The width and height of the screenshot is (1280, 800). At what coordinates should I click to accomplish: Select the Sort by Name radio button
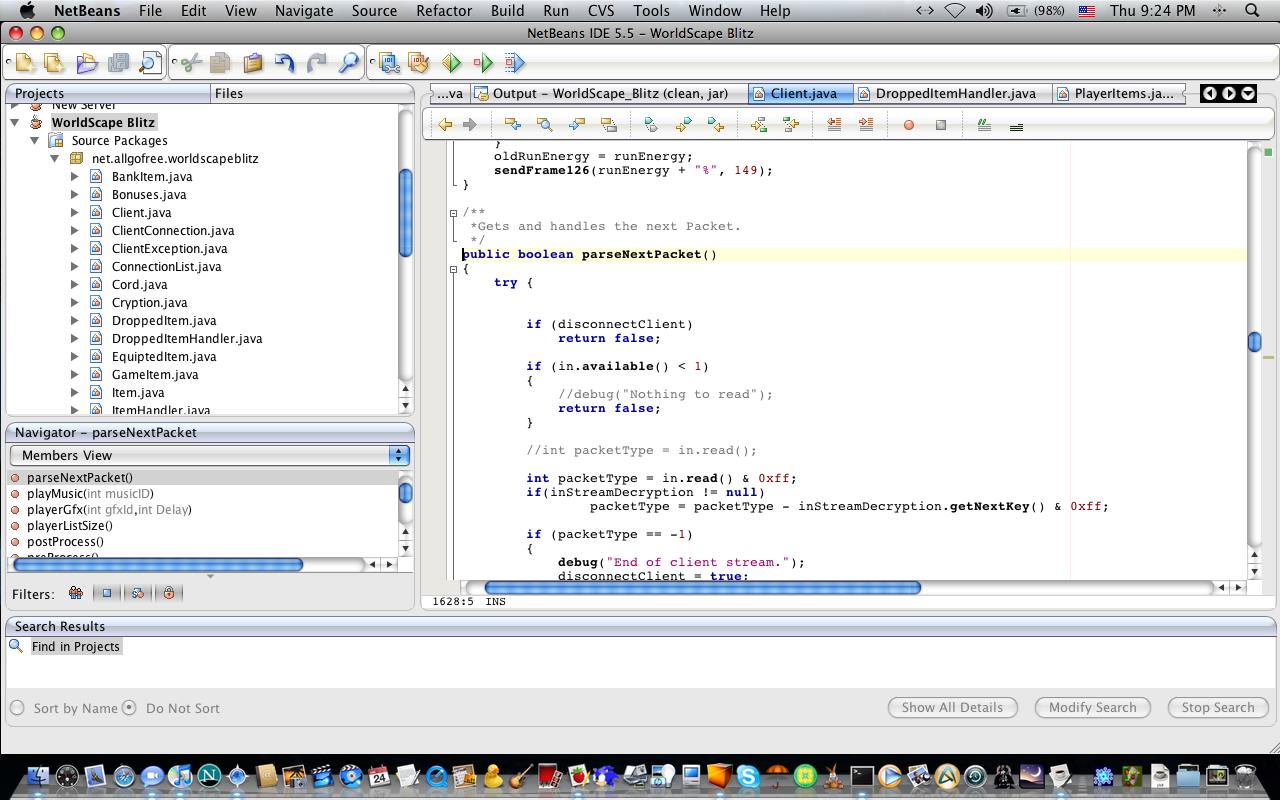coord(17,708)
